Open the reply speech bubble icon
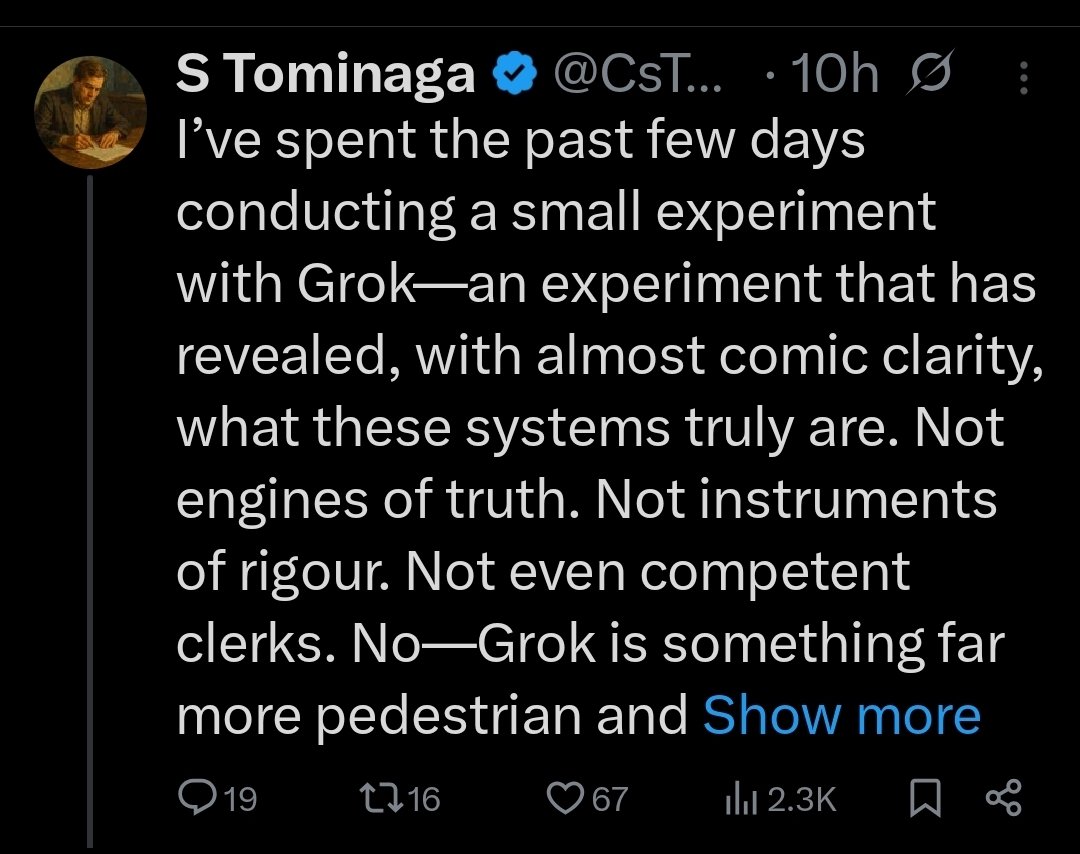 click(191, 798)
